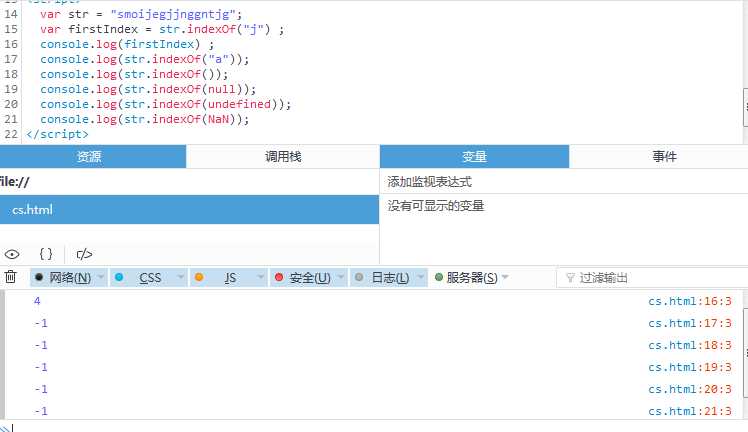Click line number 14 in gutter
Image resolution: width=748 pixels, height=432 pixels.
click(x=10, y=14)
